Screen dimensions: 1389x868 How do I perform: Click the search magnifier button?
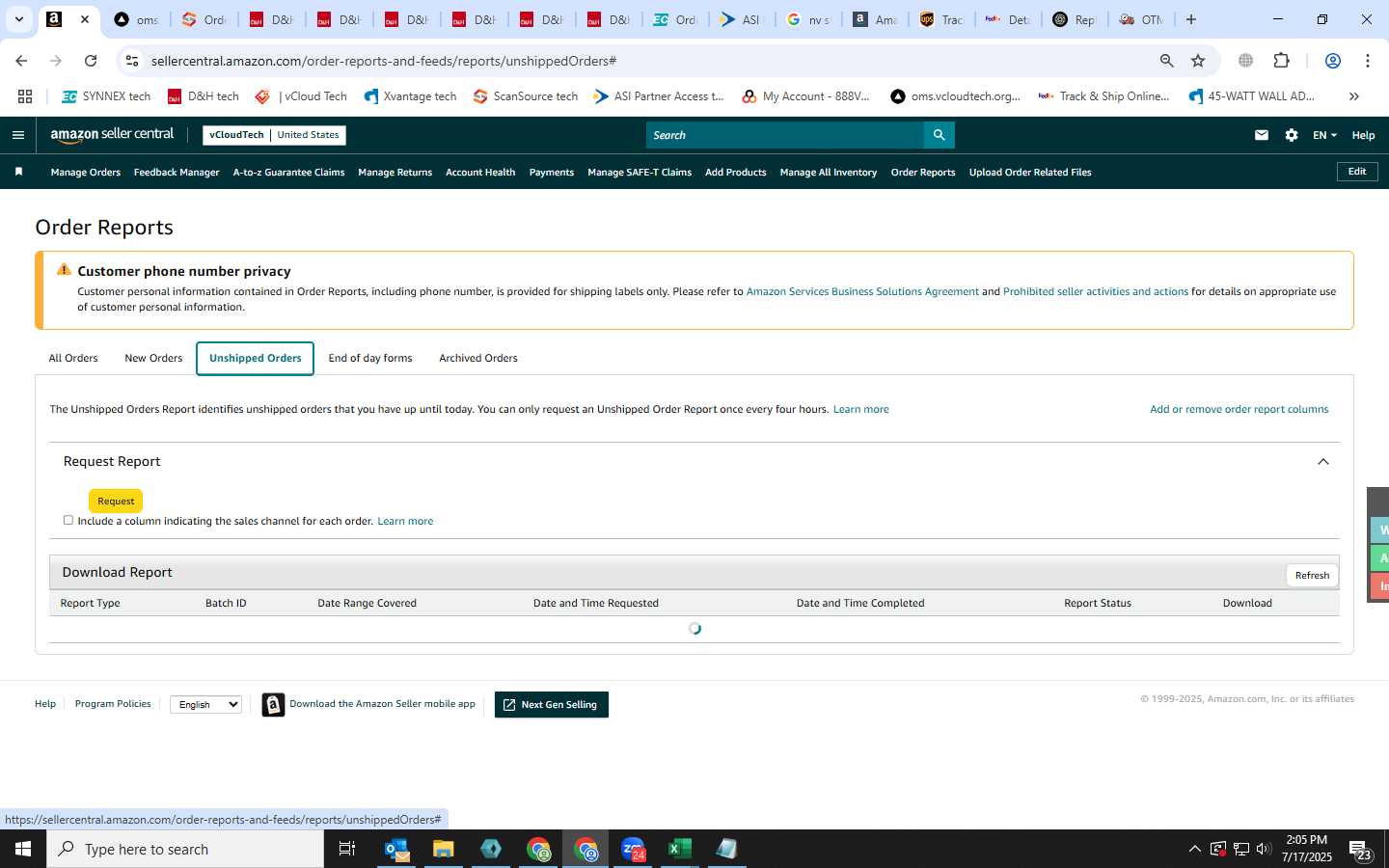(x=939, y=135)
